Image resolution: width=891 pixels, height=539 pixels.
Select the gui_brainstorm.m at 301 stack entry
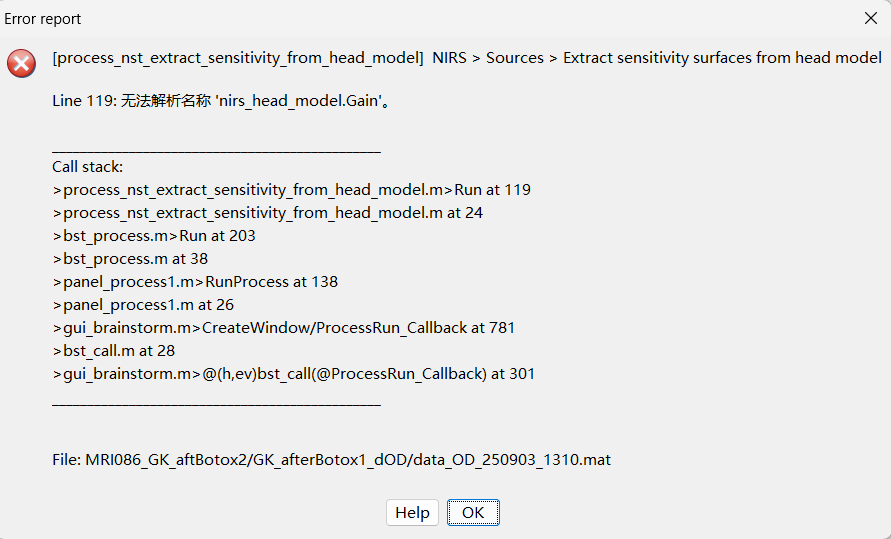tap(293, 374)
